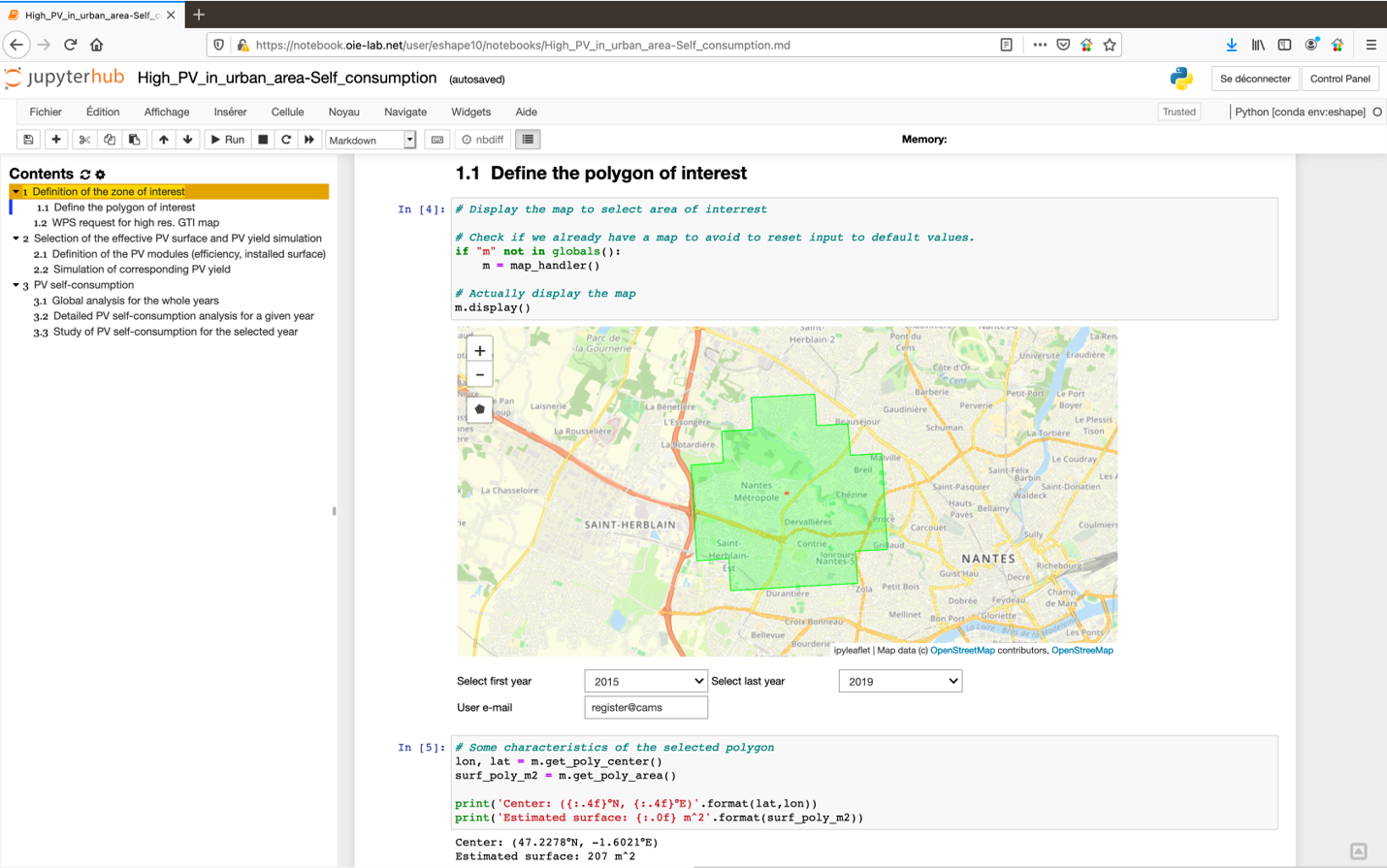Open the OpenStreetMap contributors link
This screenshot has height=868, width=1387.
coord(960,650)
